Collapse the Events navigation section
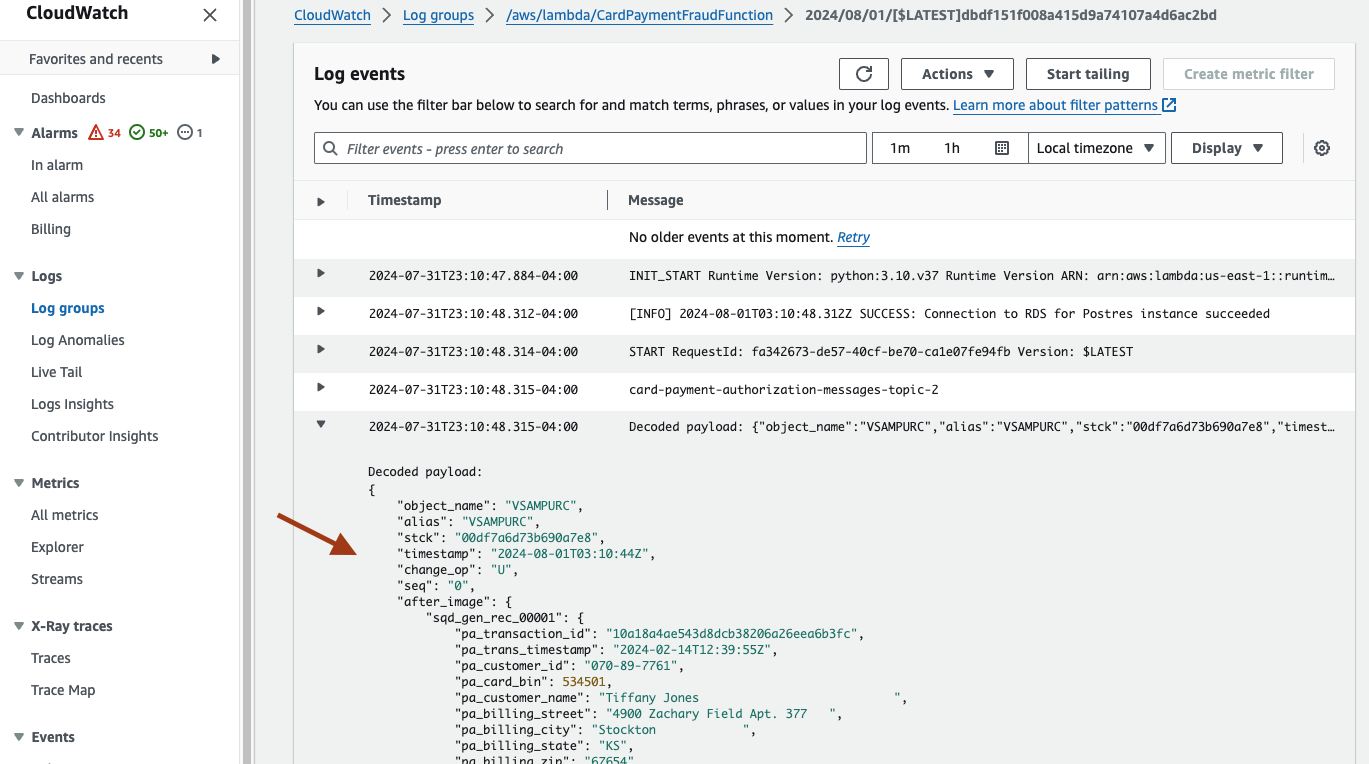 (x=19, y=736)
